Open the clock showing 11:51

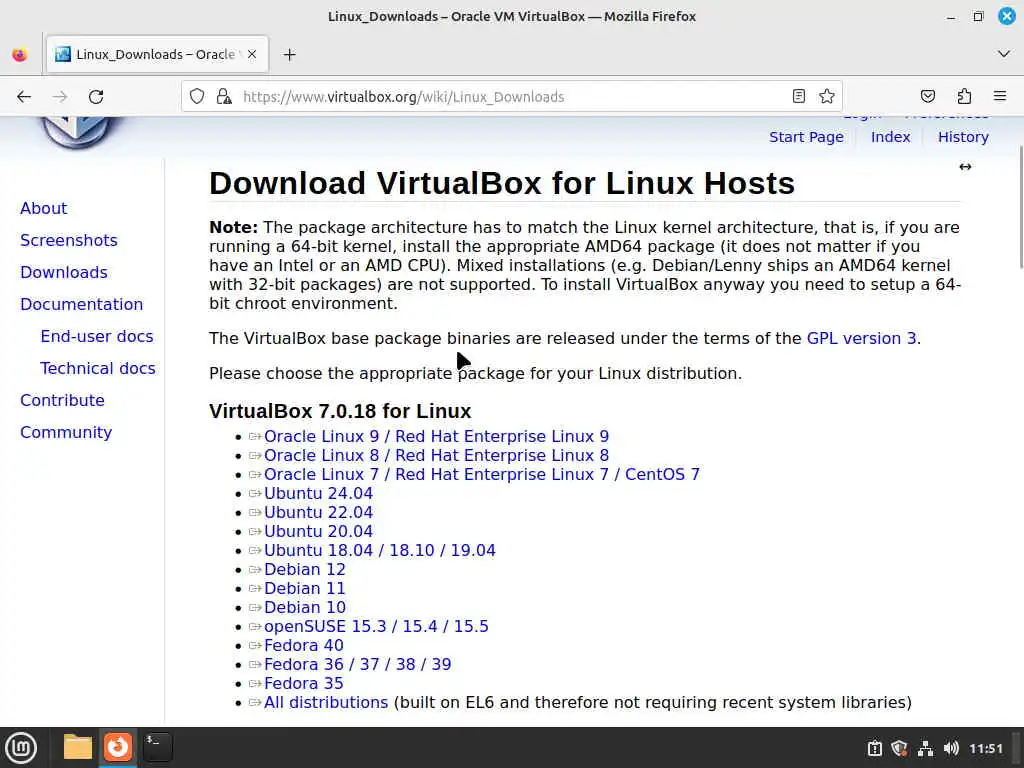[985, 748]
